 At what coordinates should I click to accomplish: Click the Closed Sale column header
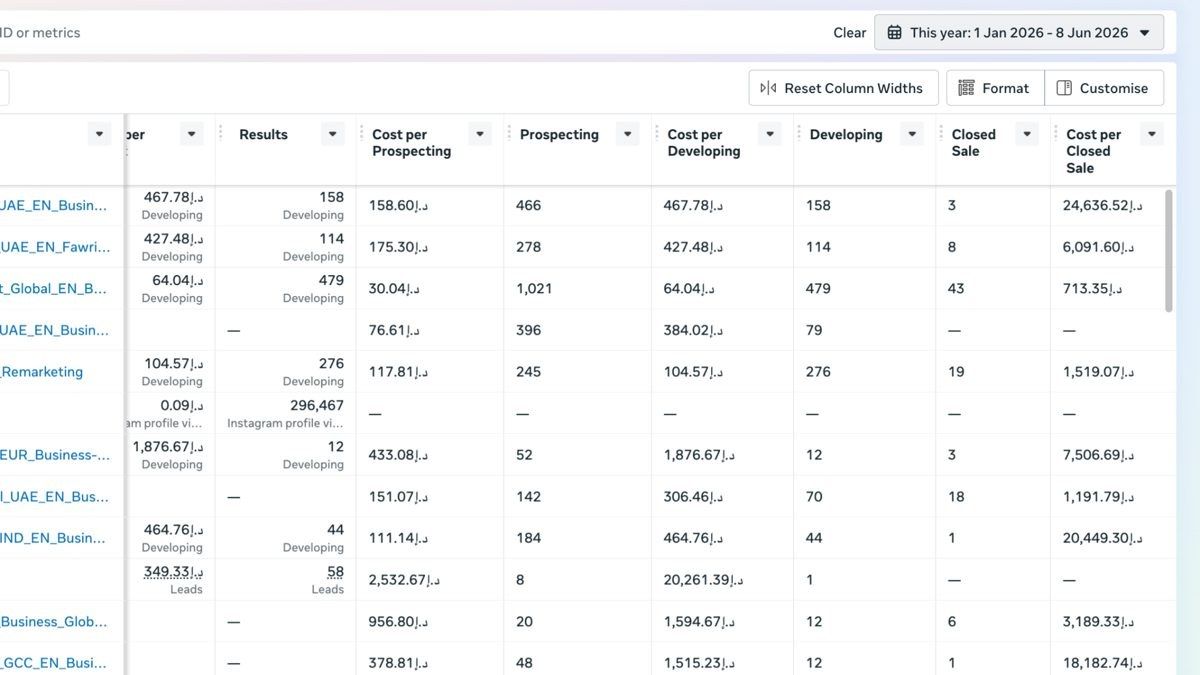point(974,143)
